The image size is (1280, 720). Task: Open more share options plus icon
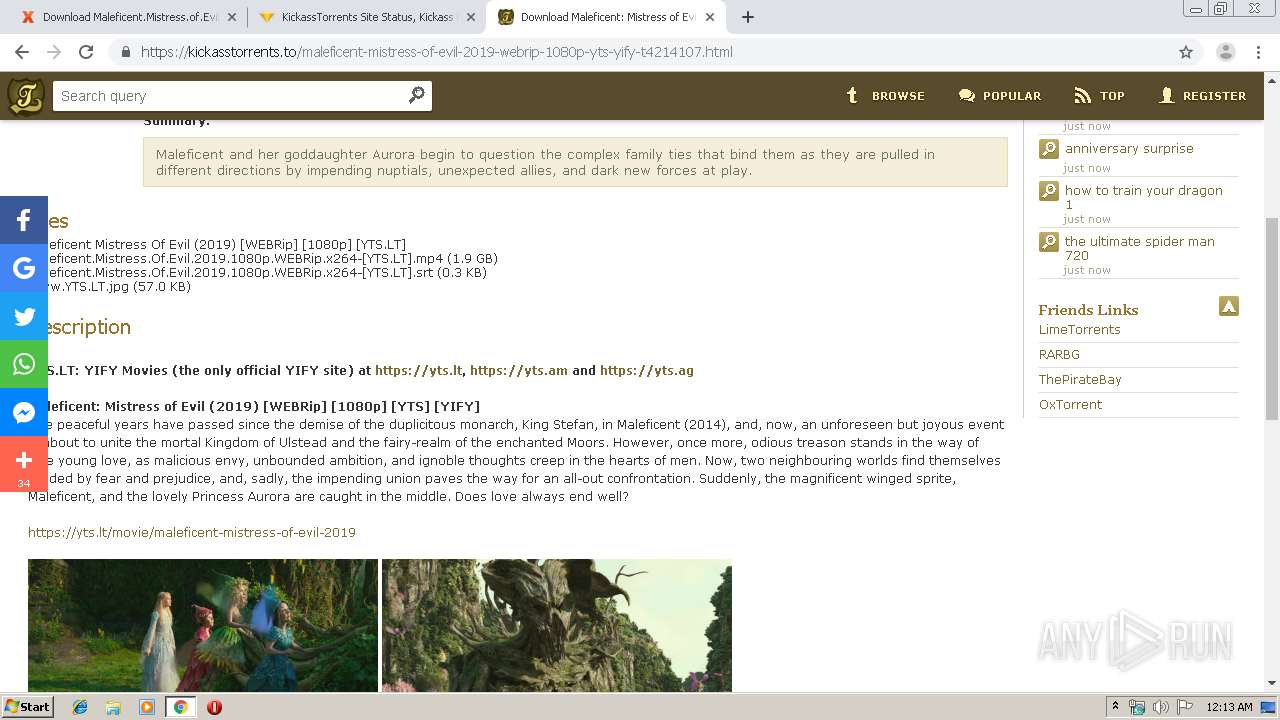click(x=24, y=464)
